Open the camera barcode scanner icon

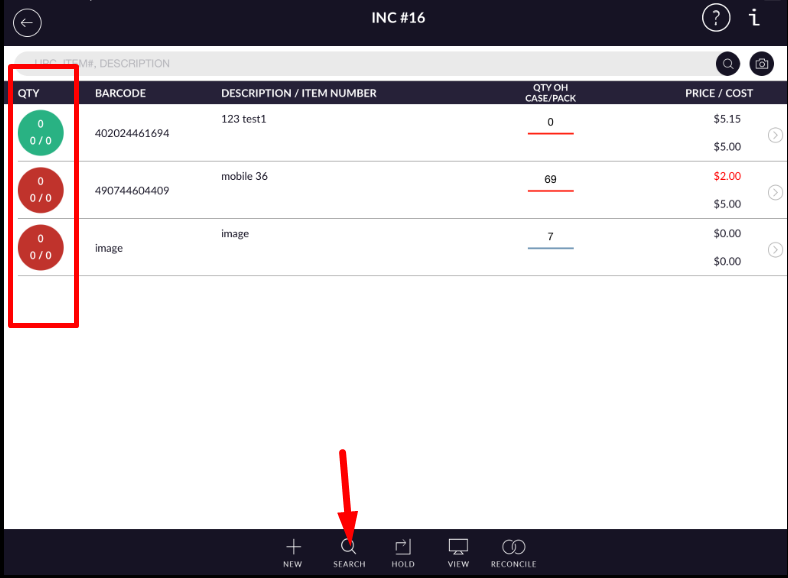[762, 64]
